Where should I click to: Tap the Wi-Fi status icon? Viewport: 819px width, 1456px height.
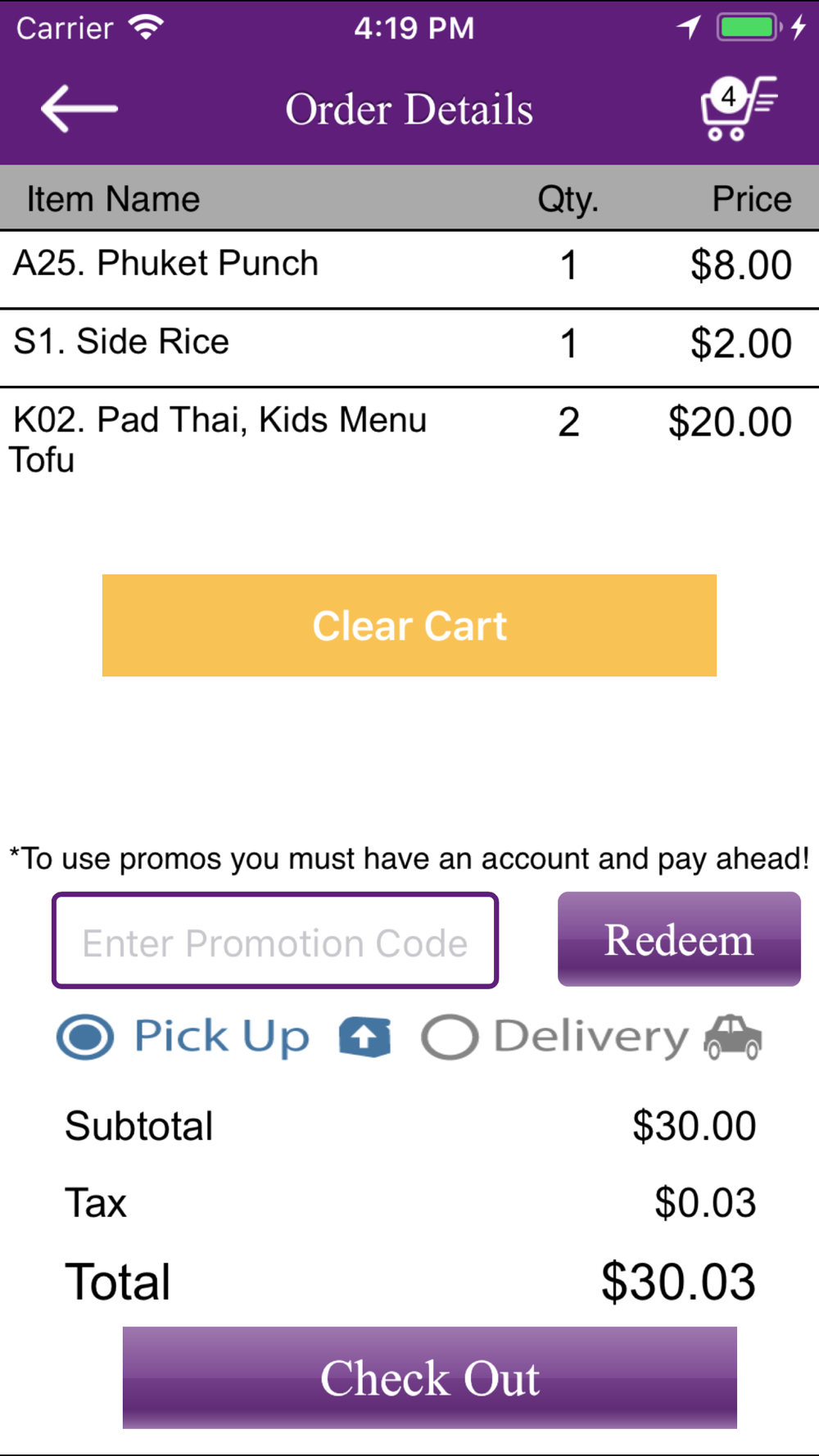click(x=147, y=28)
